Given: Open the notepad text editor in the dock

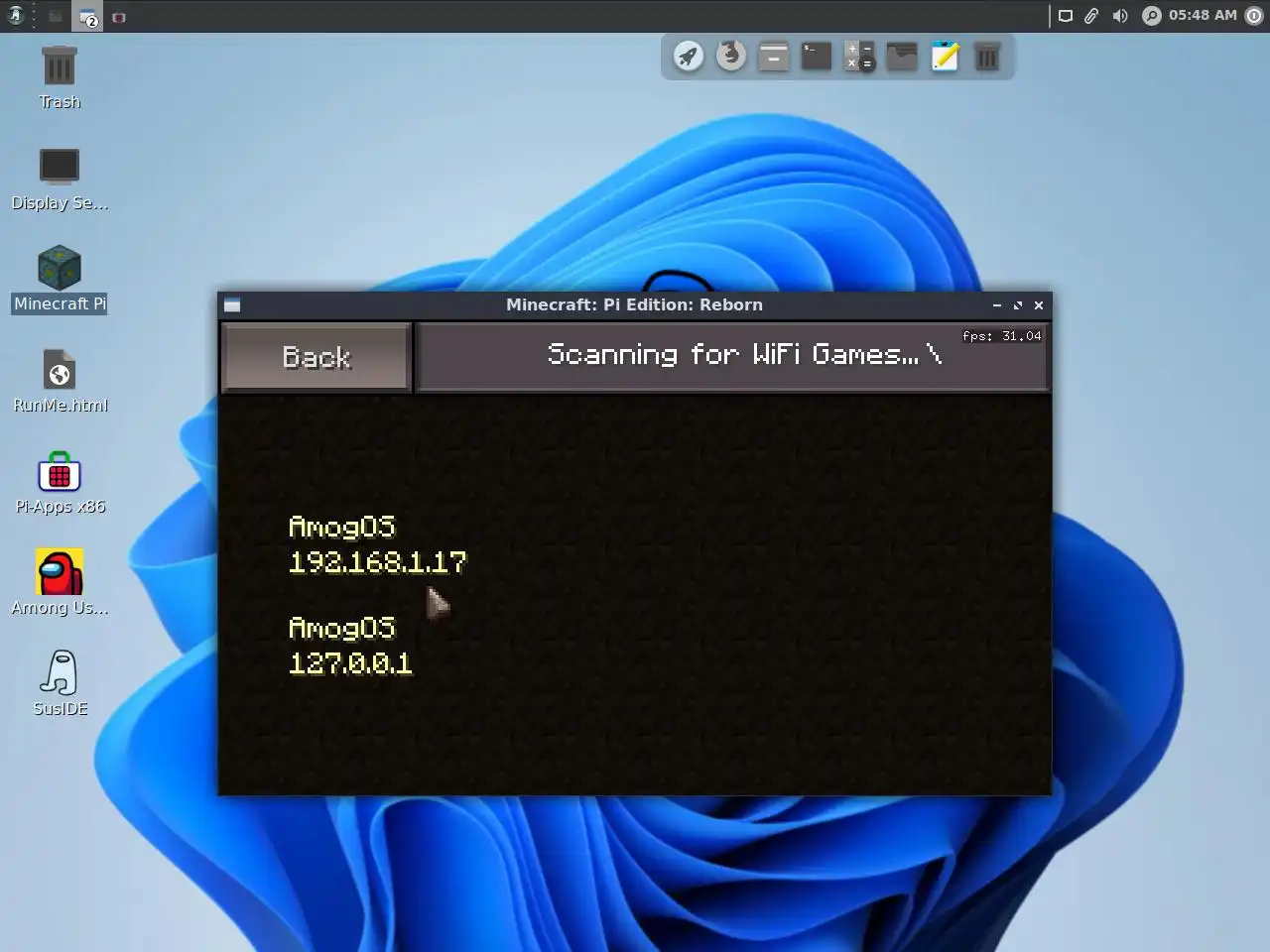Looking at the screenshot, I should point(945,57).
